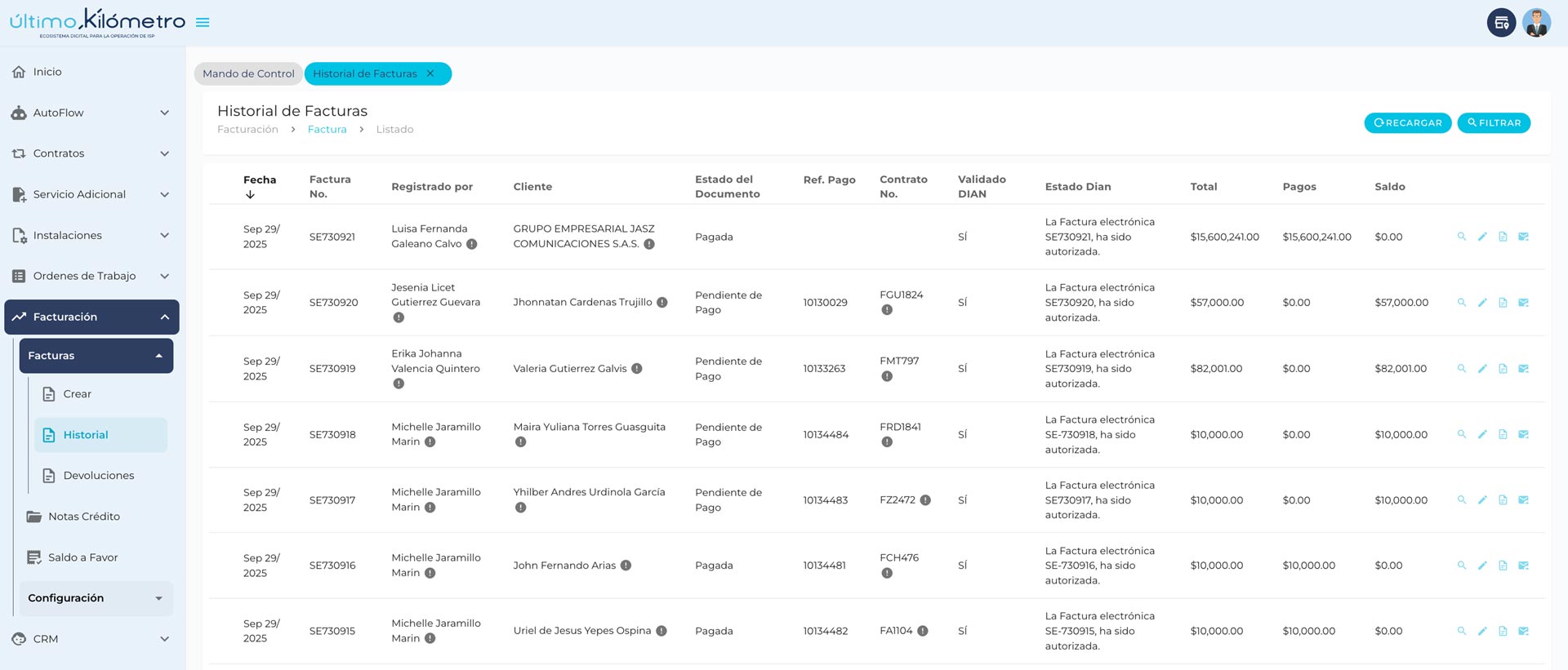1568x670 pixels.
Task: Open the user avatar profile menu
Action: pyautogui.click(x=1536, y=23)
